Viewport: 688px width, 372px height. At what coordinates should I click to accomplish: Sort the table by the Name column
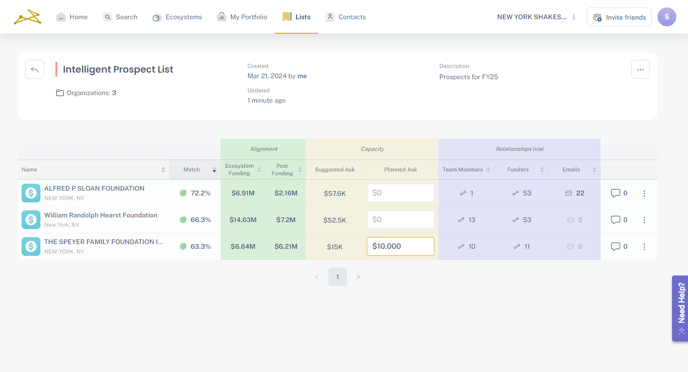(163, 170)
